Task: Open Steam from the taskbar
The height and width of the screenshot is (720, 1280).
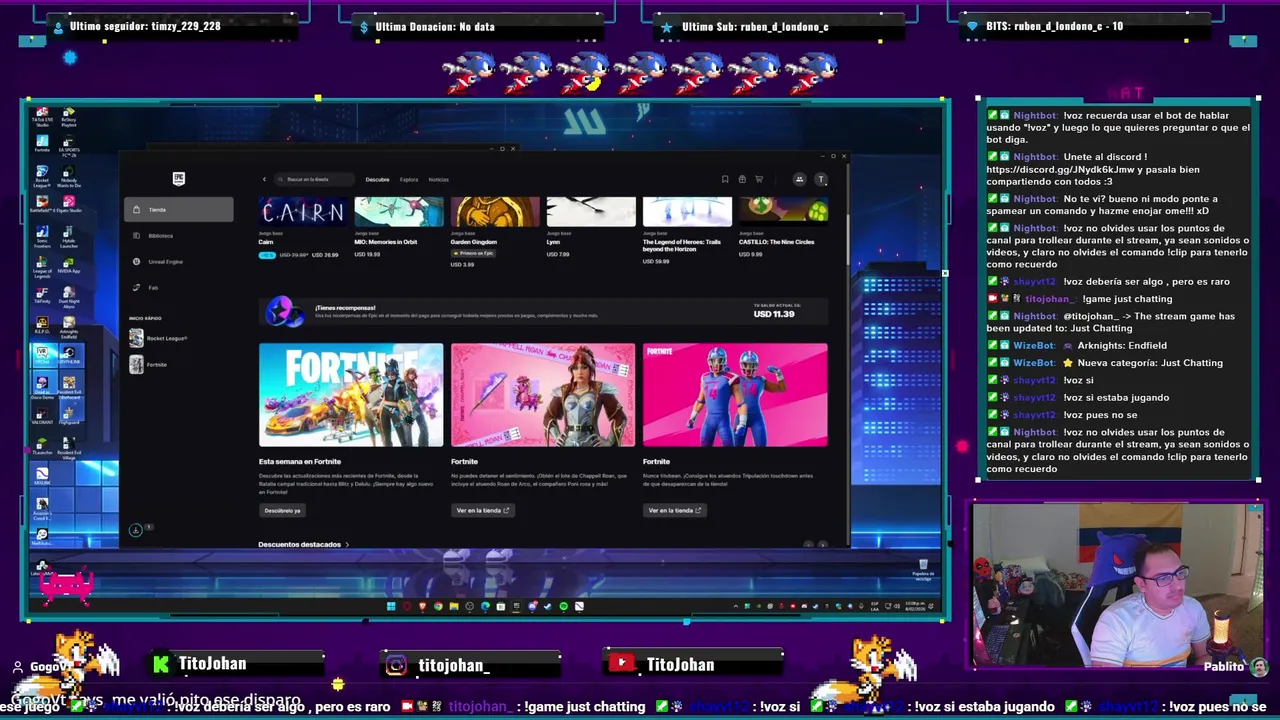Action: click(x=548, y=606)
